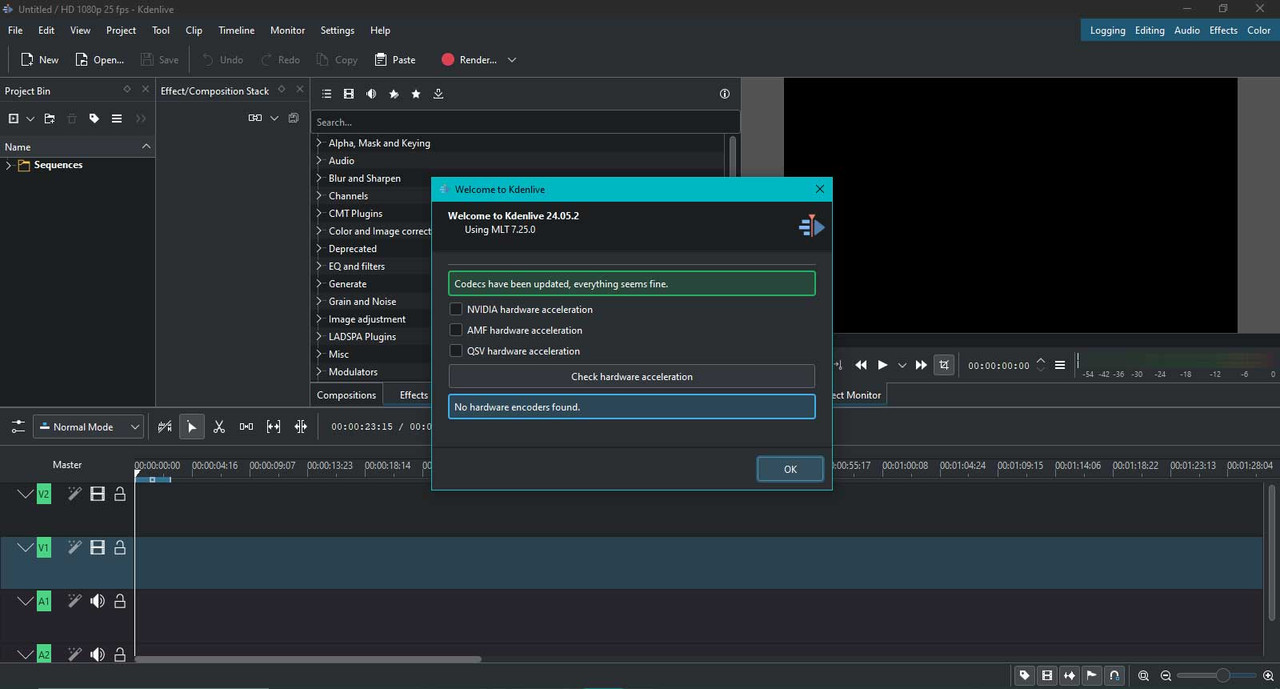Viewport: 1280px width, 689px height.
Task: Expand Sequences folder in Project Bin
Action: (x=9, y=165)
